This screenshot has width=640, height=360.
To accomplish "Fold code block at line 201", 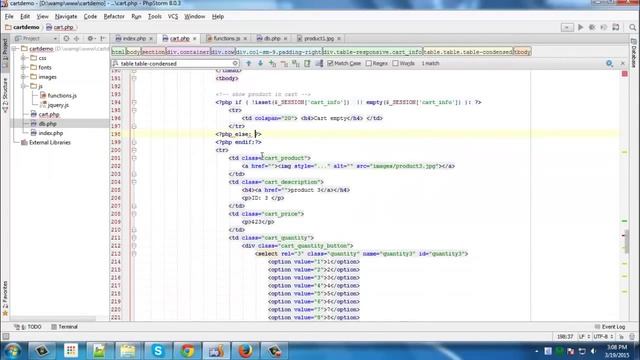I will tap(134, 158).
